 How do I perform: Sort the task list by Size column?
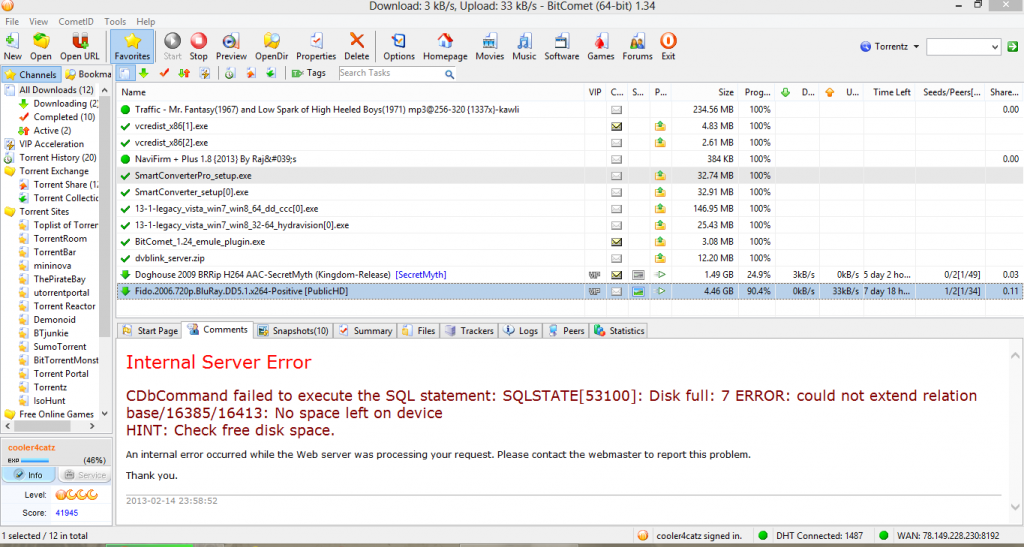704,93
